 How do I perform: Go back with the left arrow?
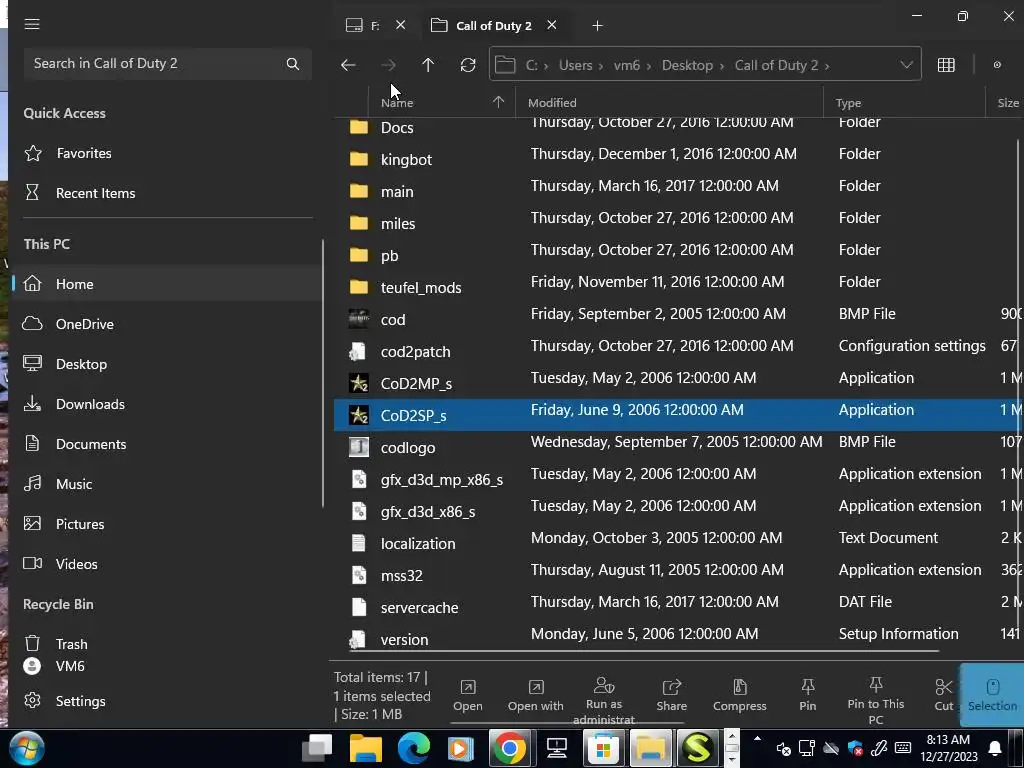pos(348,65)
